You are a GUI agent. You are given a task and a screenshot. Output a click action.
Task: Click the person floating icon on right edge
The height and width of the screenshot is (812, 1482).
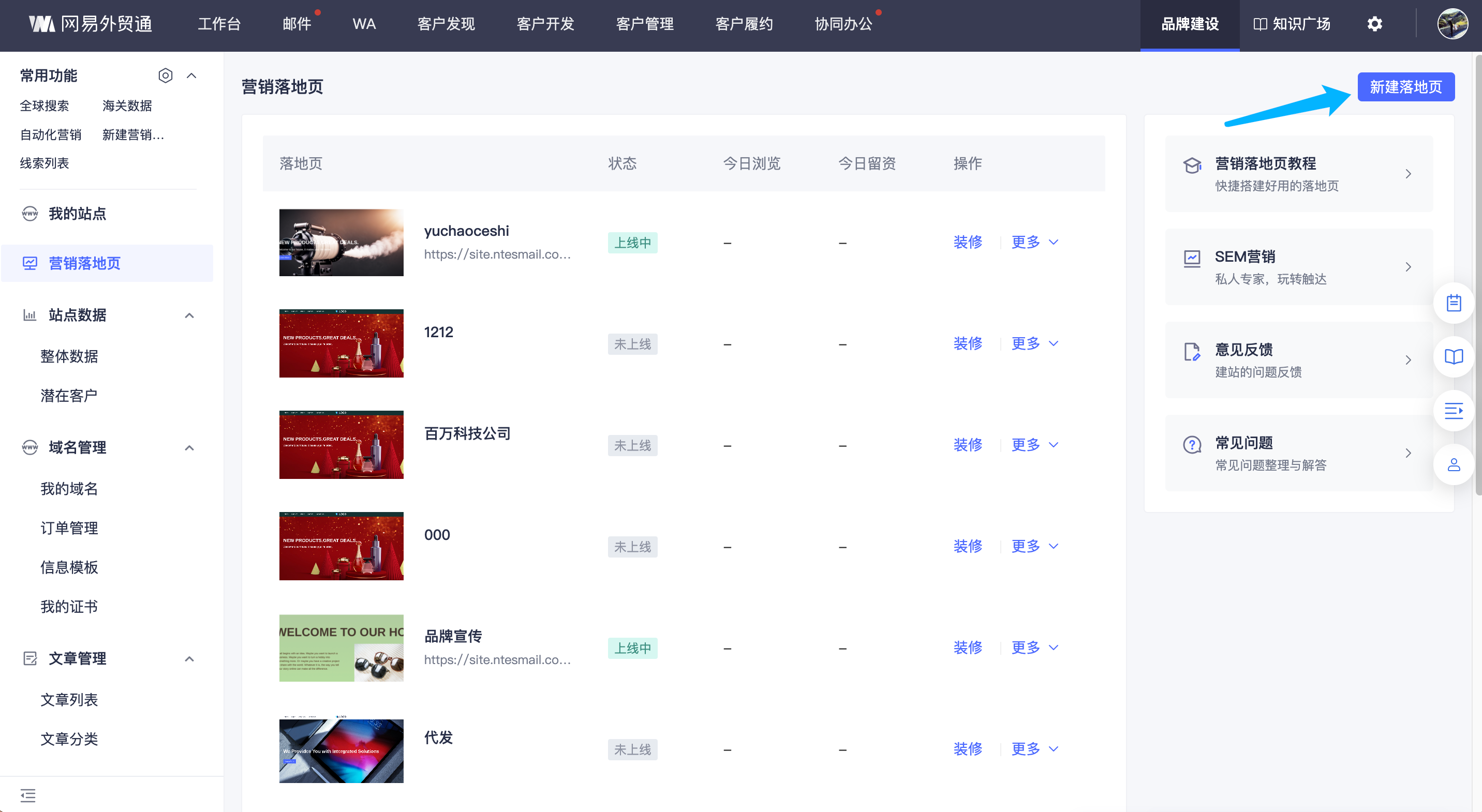point(1453,464)
